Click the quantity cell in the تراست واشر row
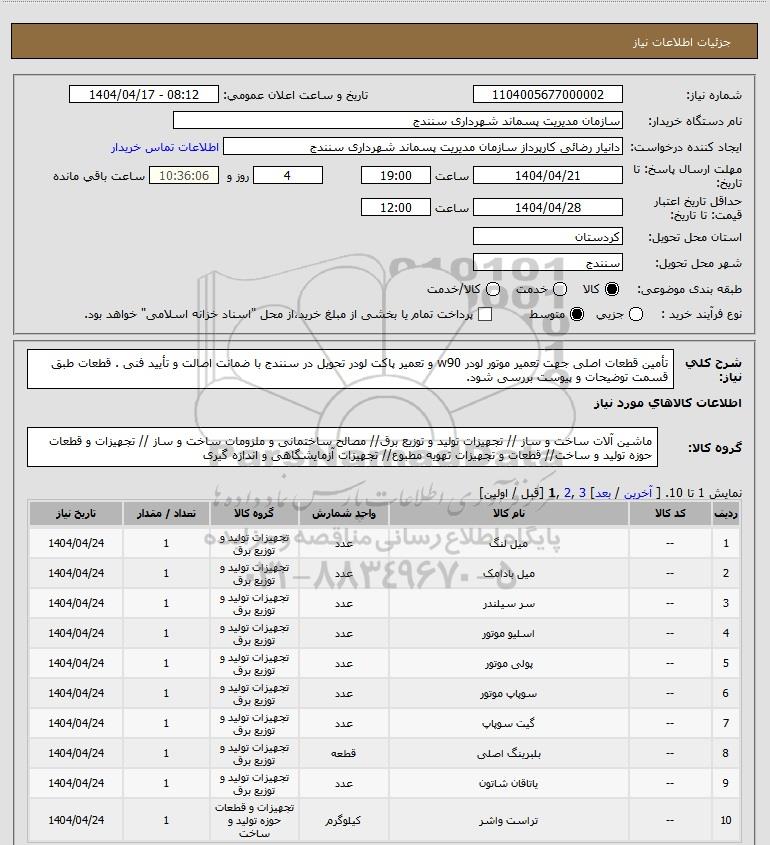The width and height of the screenshot is (770, 845). (x=166, y=820)
